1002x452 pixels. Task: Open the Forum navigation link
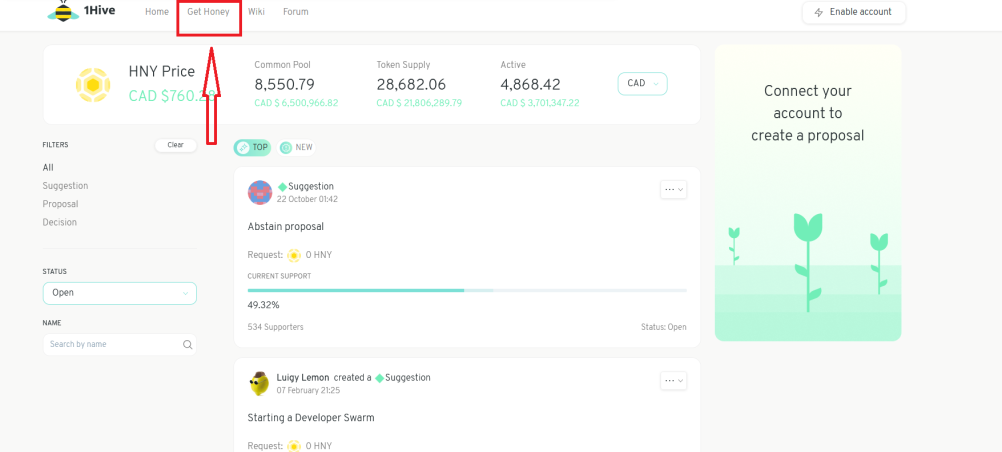(295, 12)
